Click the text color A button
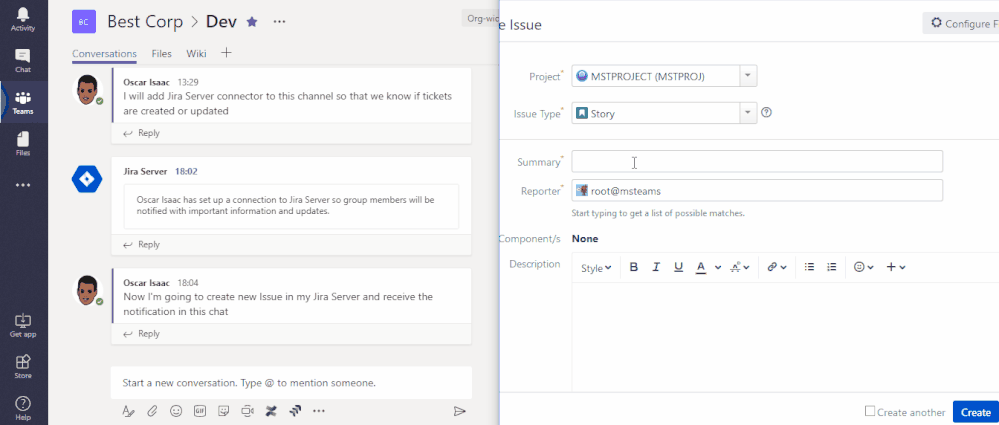The width and height of the screenshot is (999, 425). pos(701,267)
